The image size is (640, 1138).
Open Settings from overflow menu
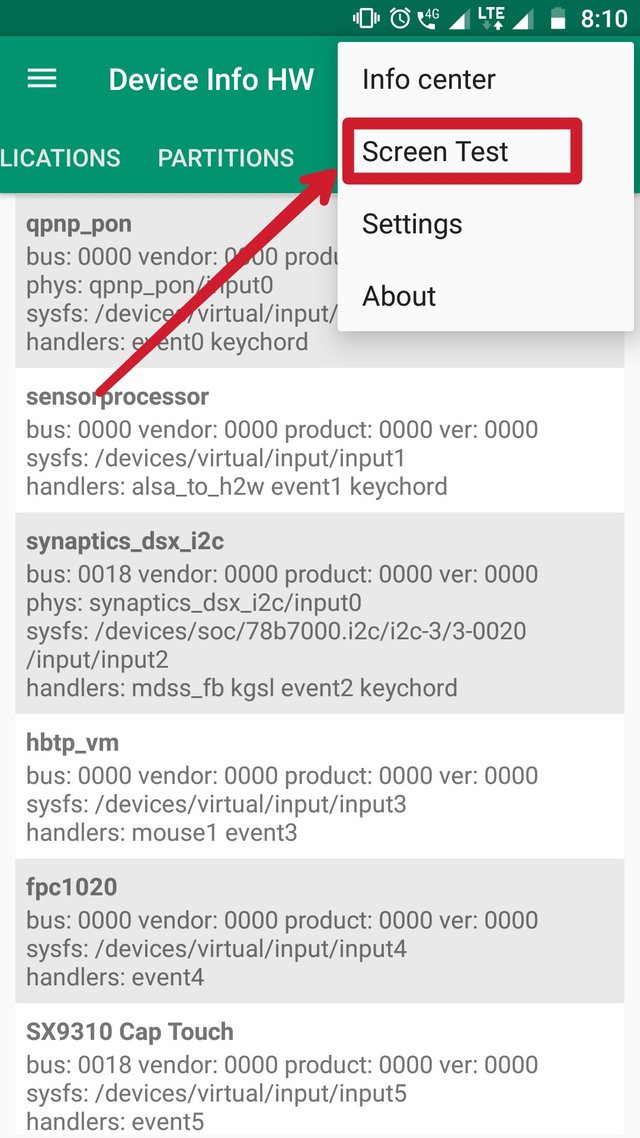412,224
